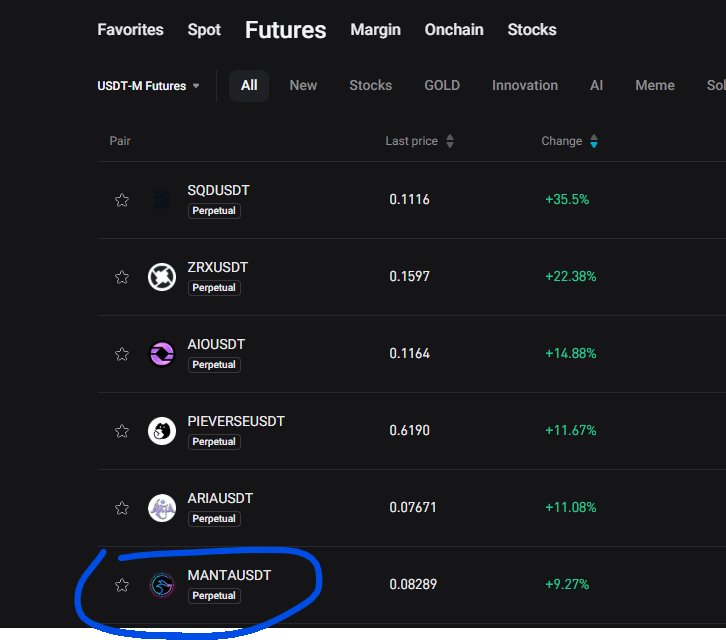726x640 pixels.
Task: Select the Meme category filter
Action: pos(655,86)
